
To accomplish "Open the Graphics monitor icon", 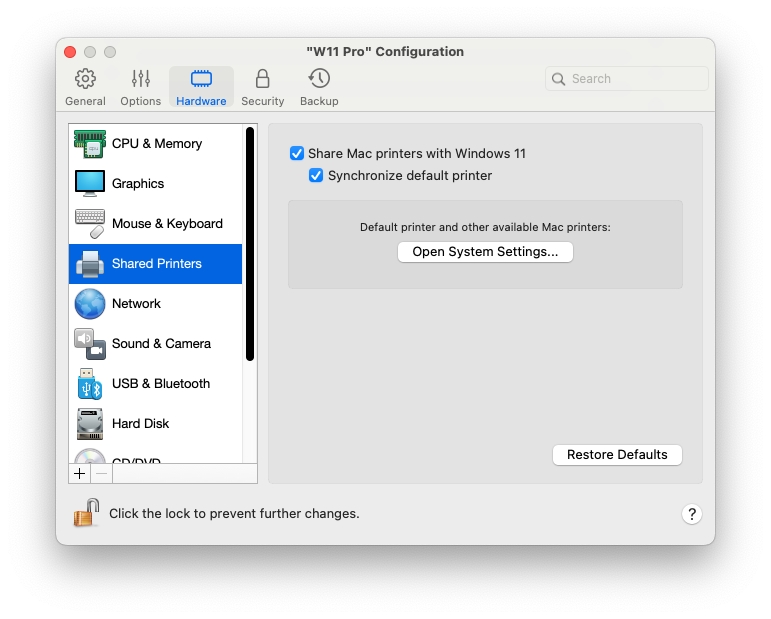I will click(90, 184).
